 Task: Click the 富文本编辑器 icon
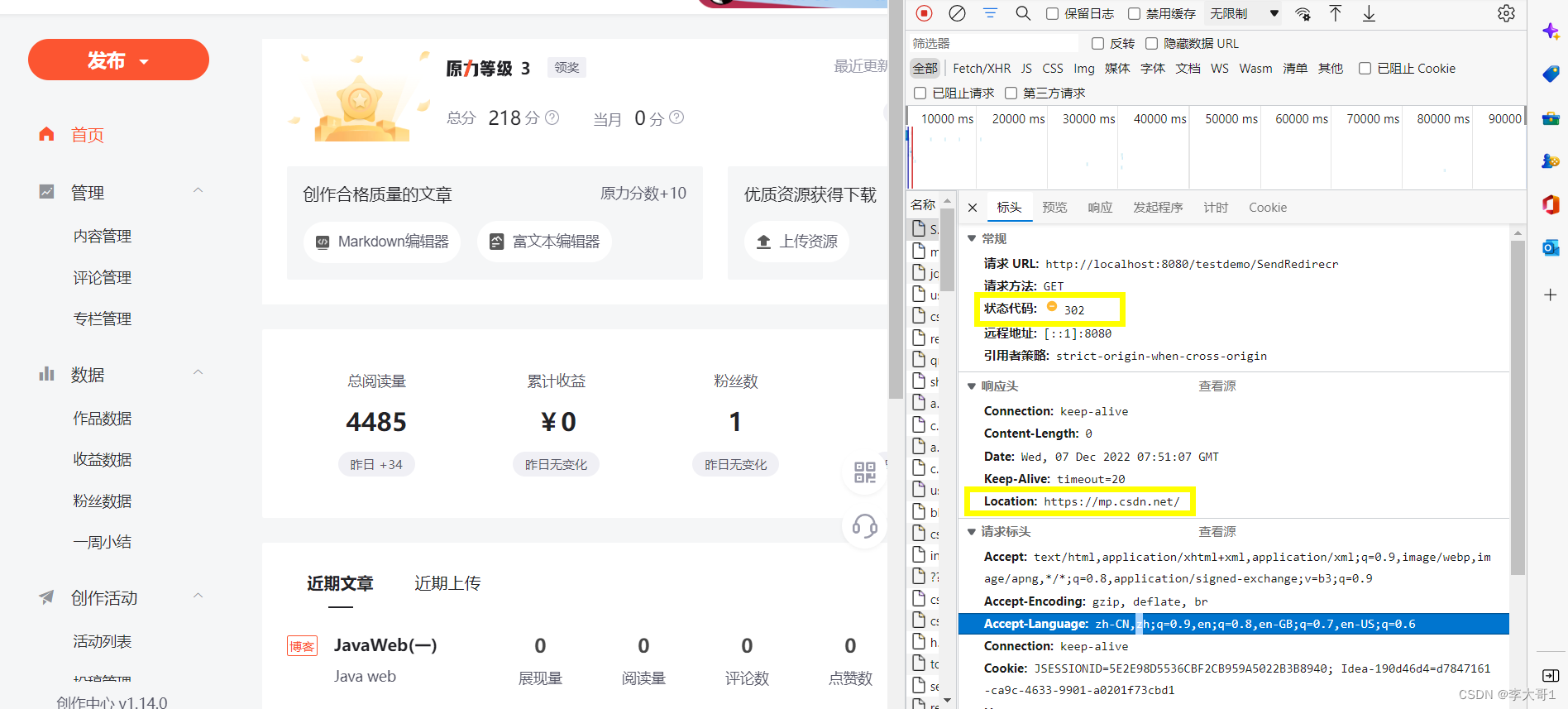[496, 242]
